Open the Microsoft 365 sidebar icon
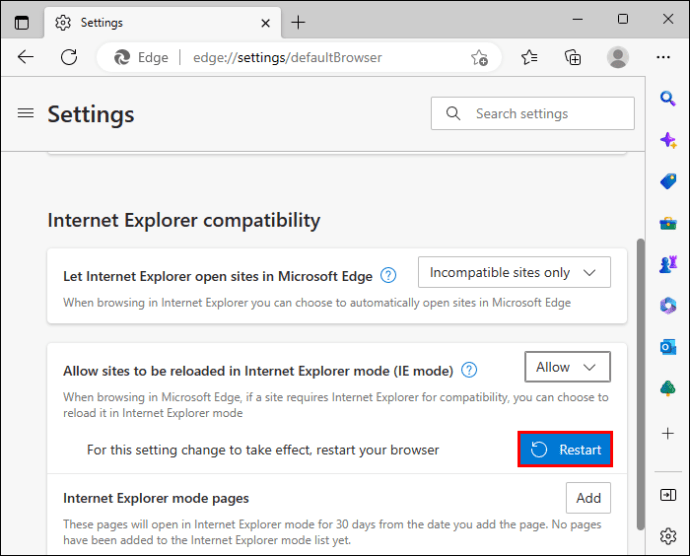The width and height of the screenshot is (690, 556). coord(668,306)
